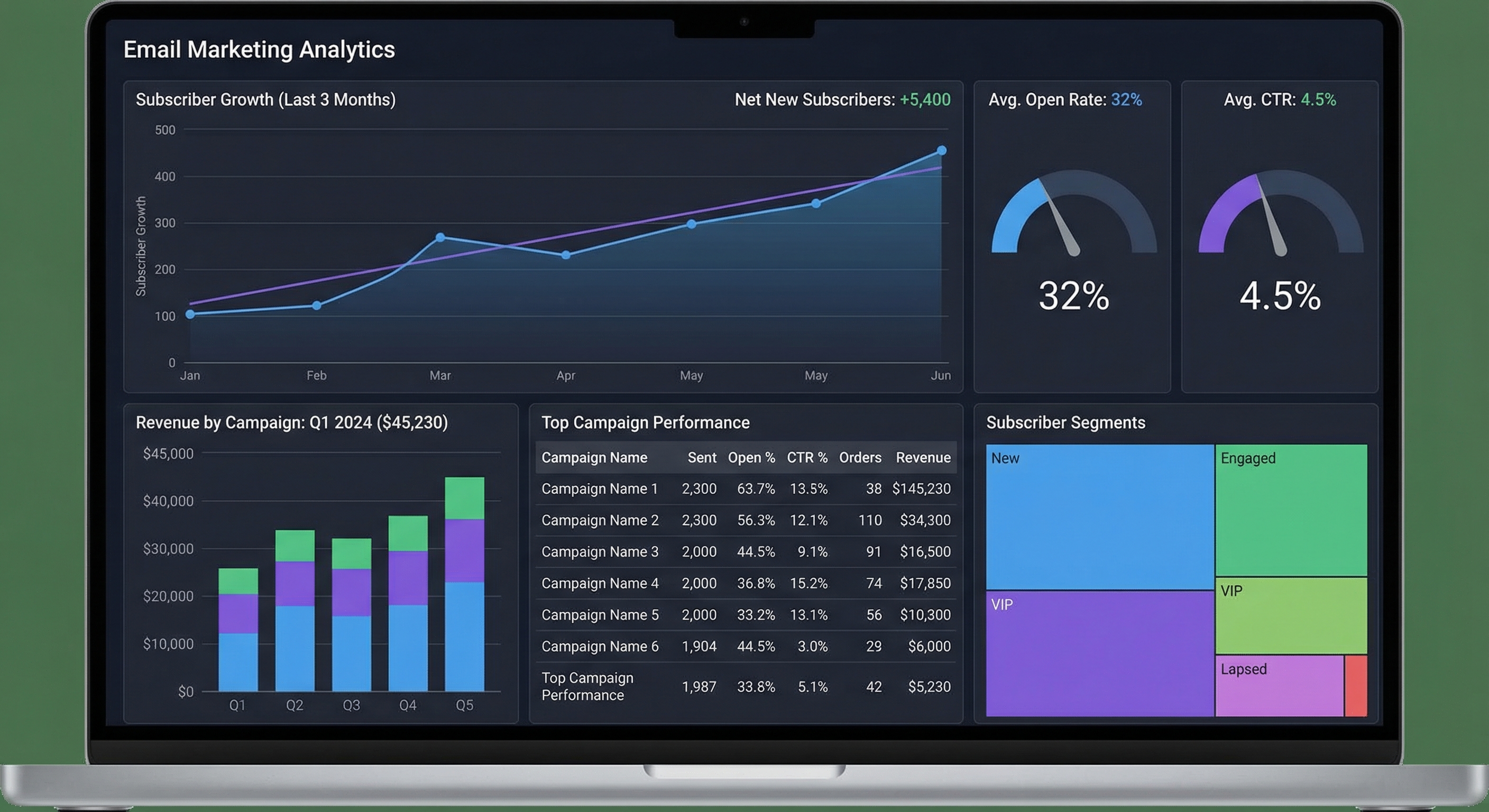Click the Campaign Name column header
1489x812 pixels.
pyautogui.click(x=594, y=457)
